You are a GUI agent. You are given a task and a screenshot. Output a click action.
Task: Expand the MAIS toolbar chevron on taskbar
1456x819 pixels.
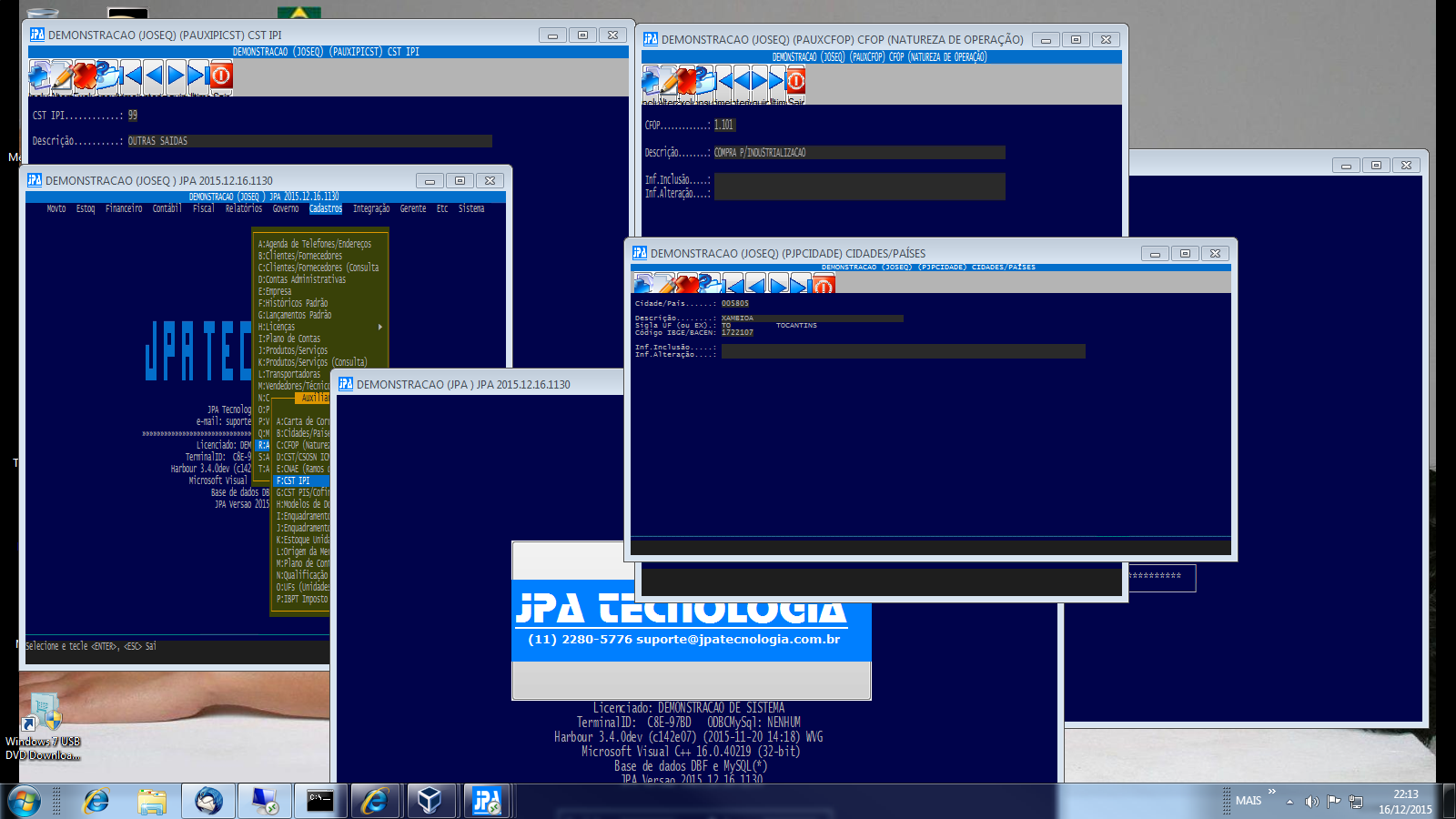(1272, 792)
